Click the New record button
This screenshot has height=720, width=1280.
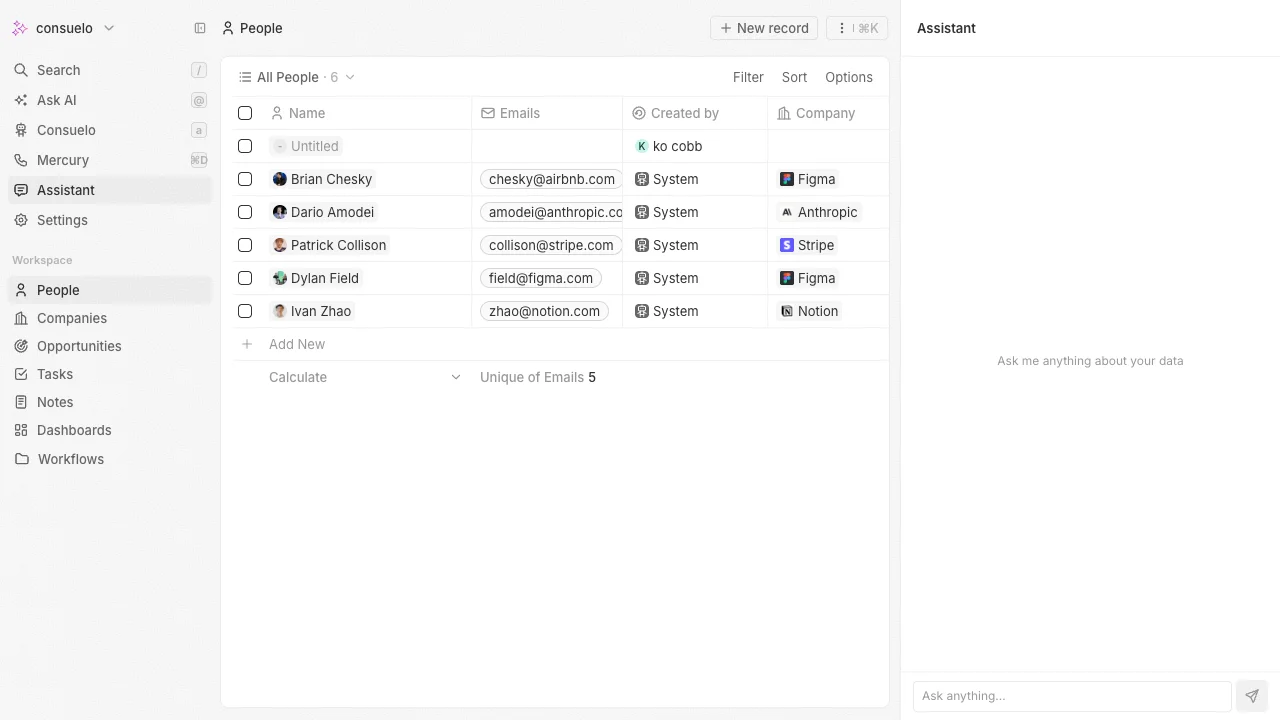coord(764,28)
